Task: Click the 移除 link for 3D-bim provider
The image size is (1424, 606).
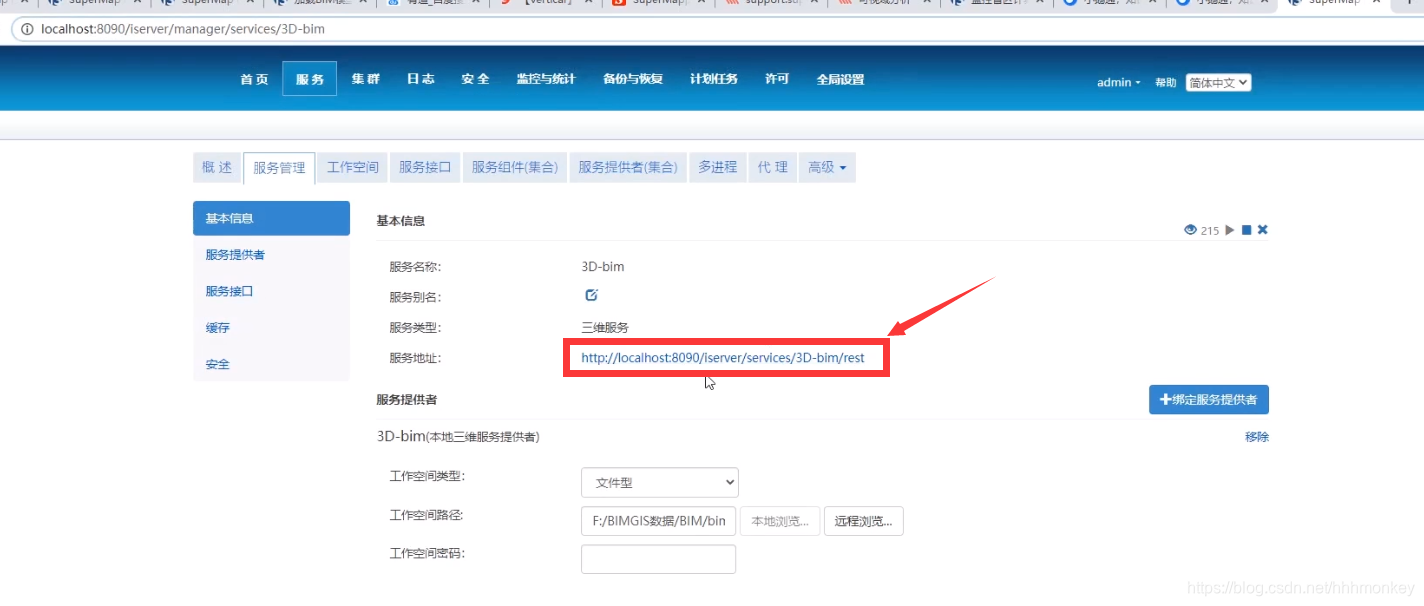Action: (x=1257, y=437)
